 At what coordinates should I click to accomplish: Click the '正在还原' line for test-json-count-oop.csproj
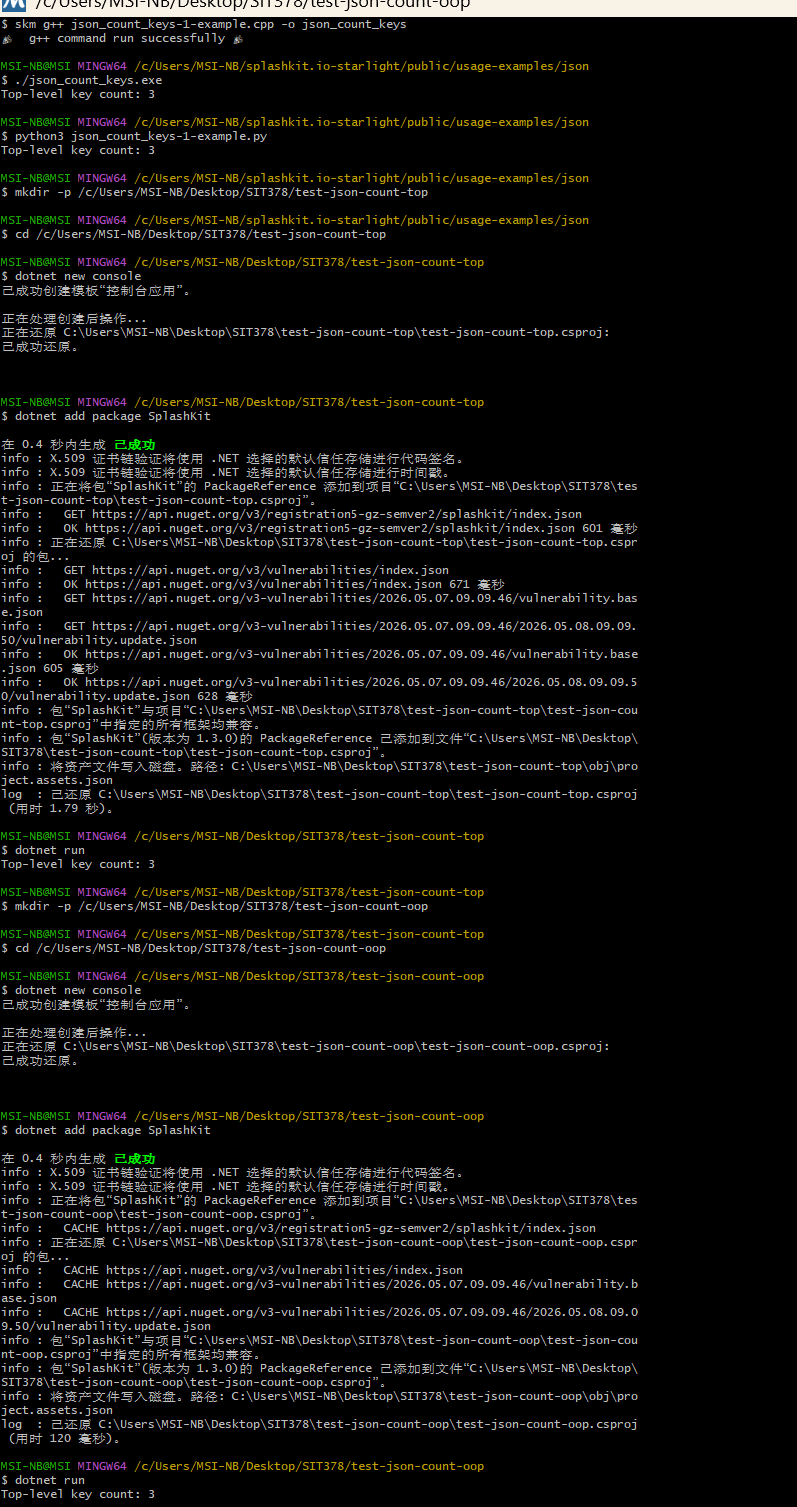point(306,1046)
